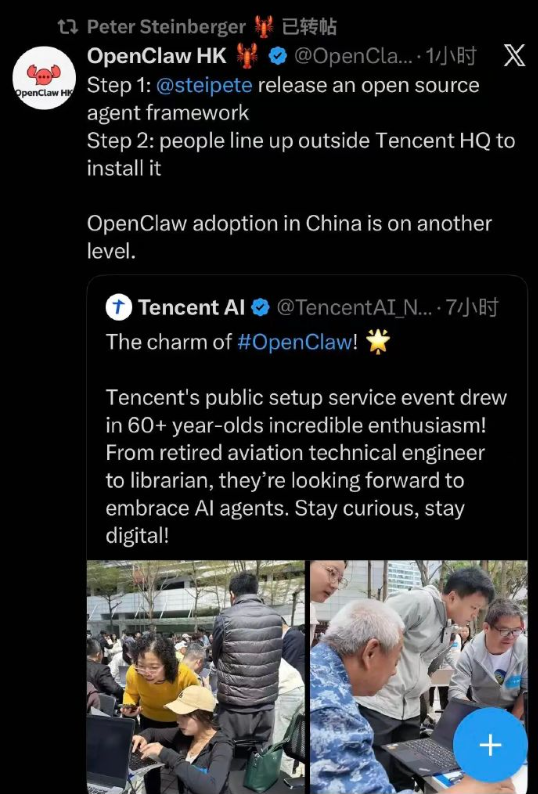The image size is (538, 794).
Task: Open the OpenClaw HK profile avatar
Action: coord(44,78)
